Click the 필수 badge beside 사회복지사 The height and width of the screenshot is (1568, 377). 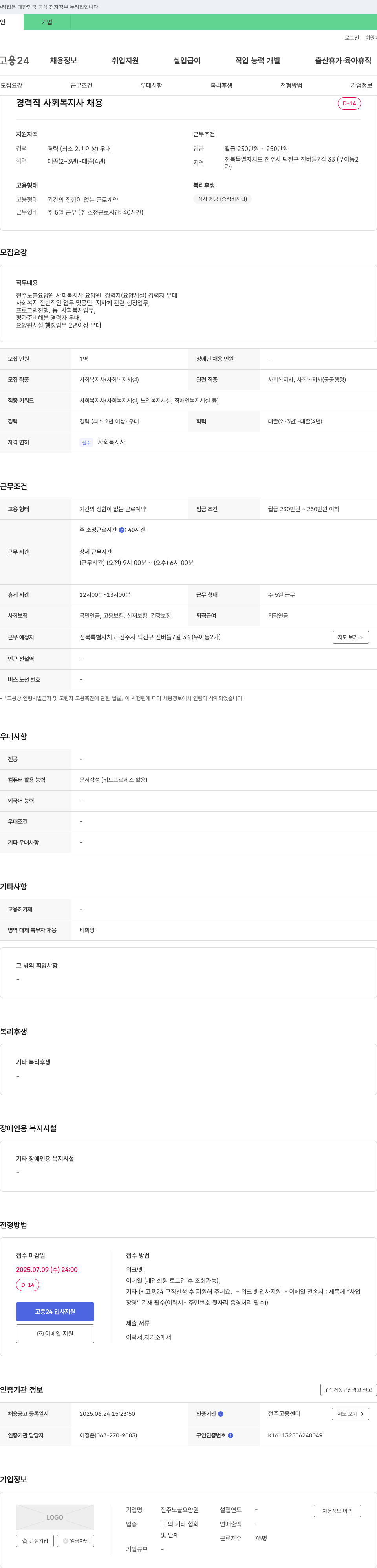(86, 442)
